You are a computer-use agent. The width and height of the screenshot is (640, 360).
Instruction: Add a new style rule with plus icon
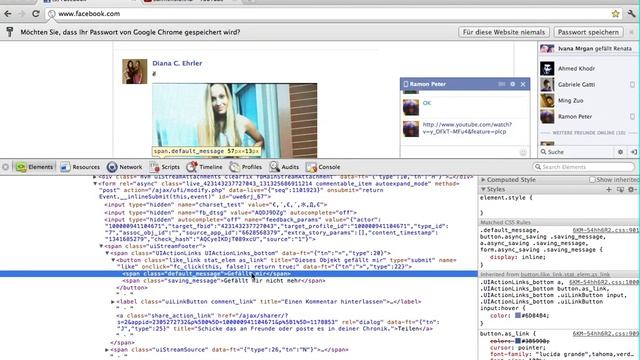(x=609, y=189)
